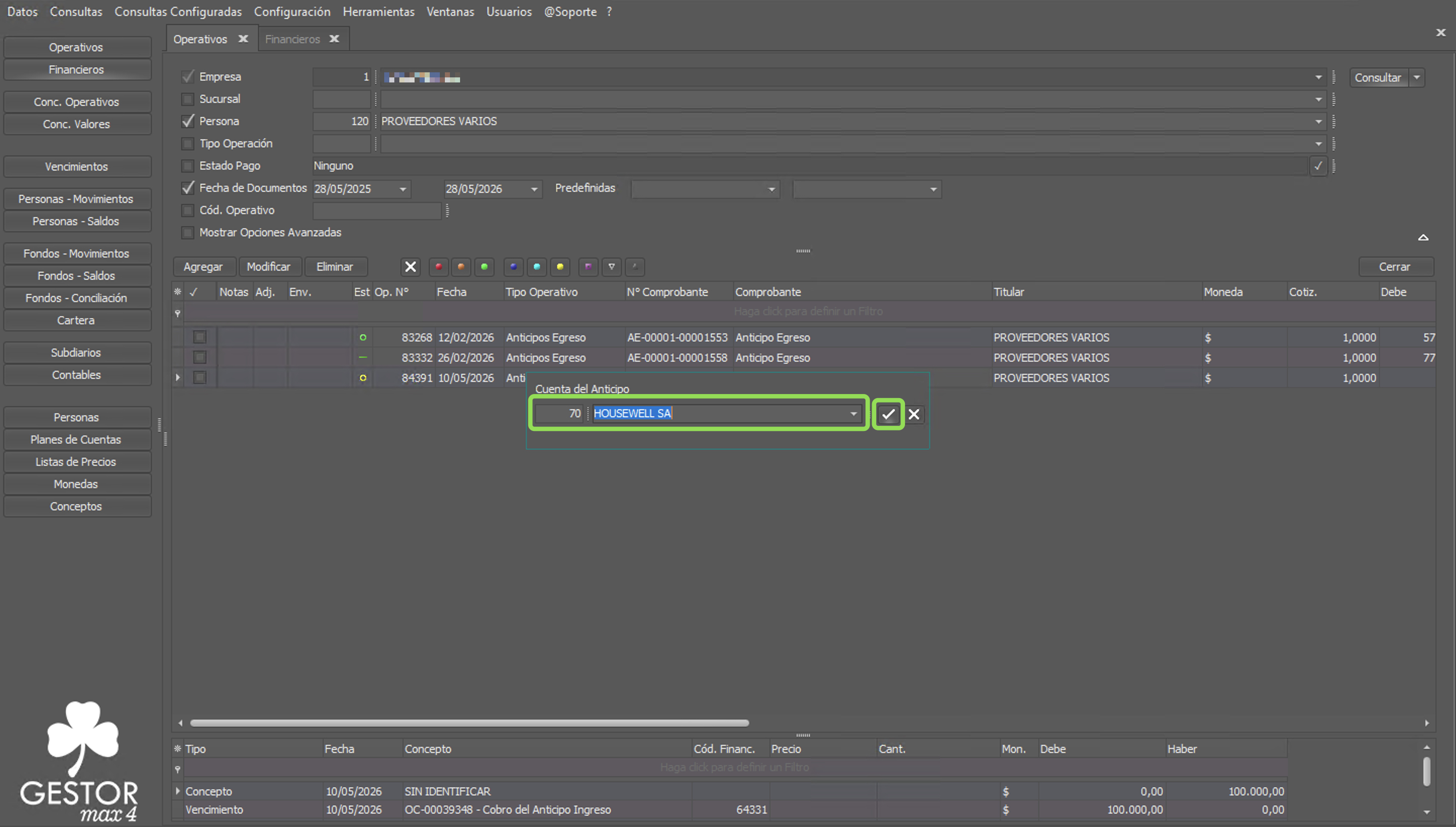Click the yellow dot color marker
The height and width of the screenshot is (827, 1456).
(560, 267)
